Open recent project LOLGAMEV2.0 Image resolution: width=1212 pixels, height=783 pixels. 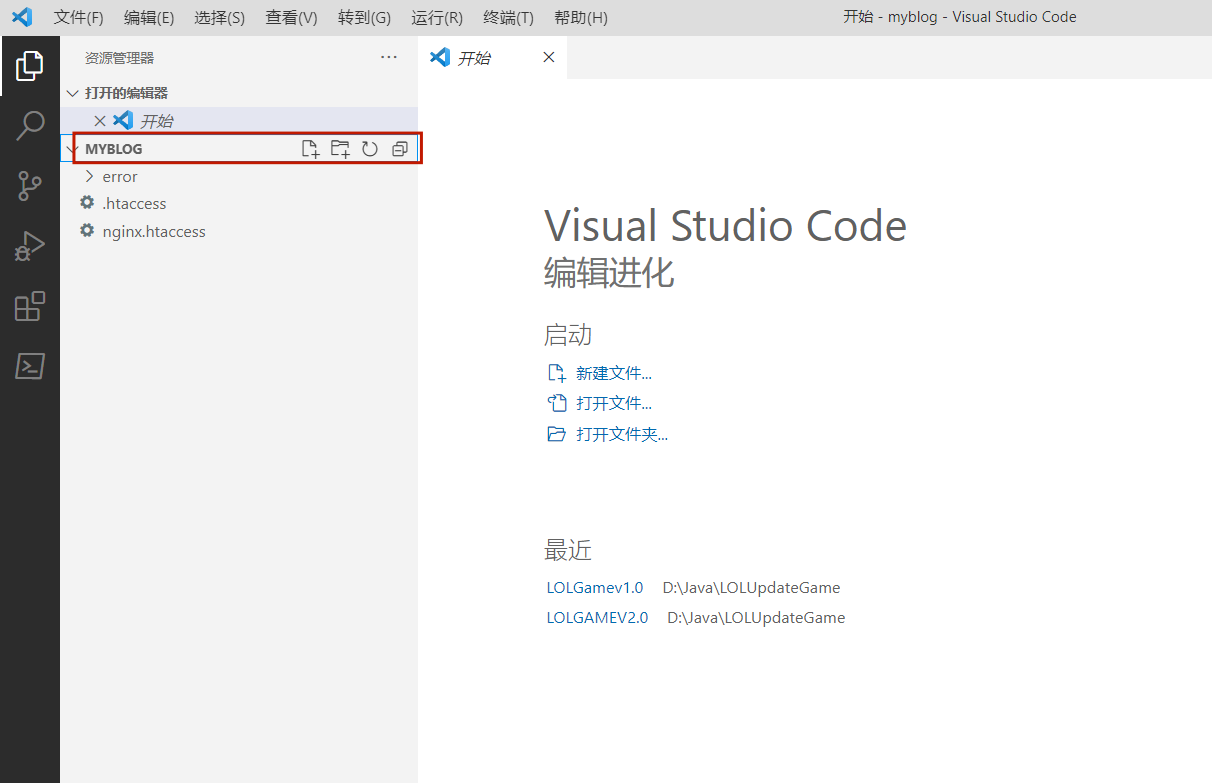pos(597,617)
